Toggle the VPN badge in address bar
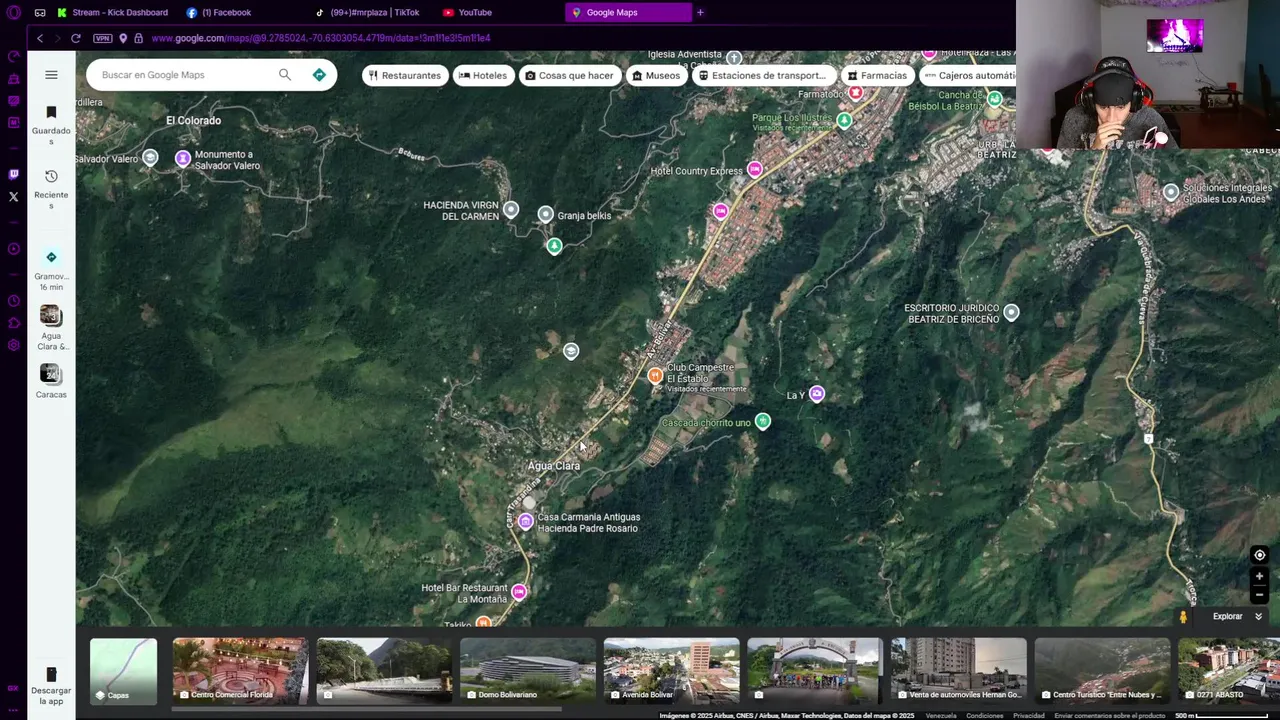 click(102, 38)
